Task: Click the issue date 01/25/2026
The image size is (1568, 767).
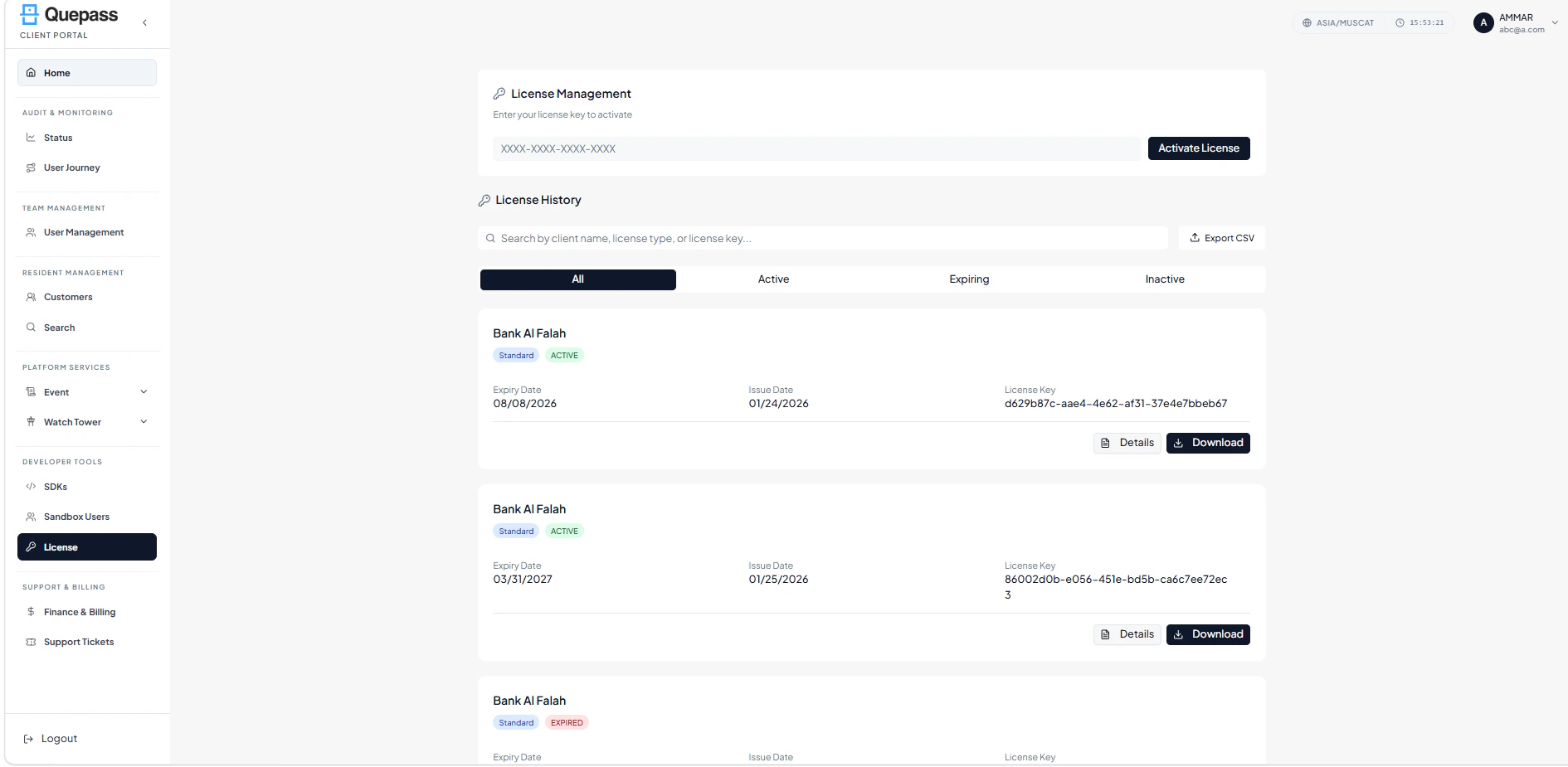Action: 778,580
